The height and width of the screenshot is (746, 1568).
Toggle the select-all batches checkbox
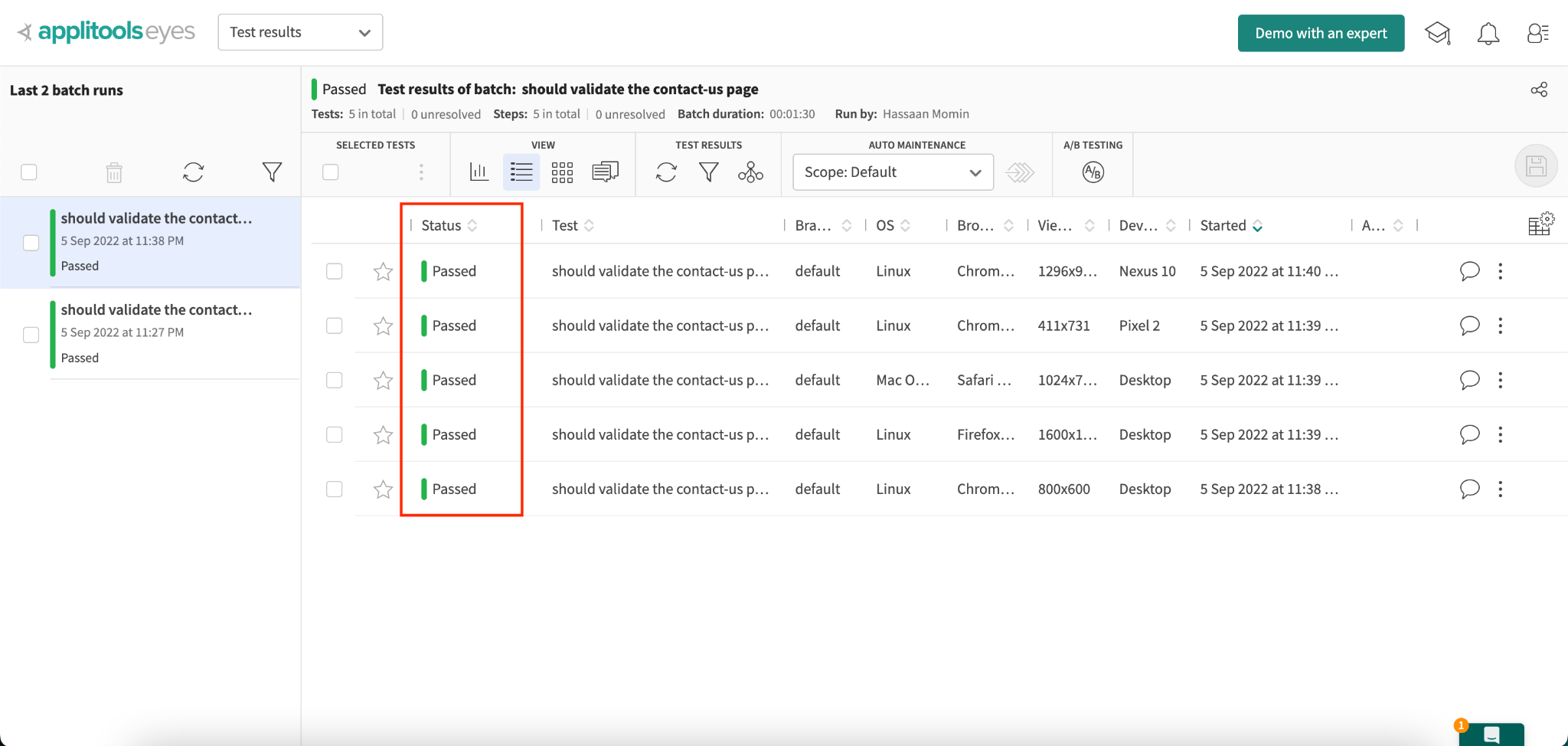pos(29,172)
